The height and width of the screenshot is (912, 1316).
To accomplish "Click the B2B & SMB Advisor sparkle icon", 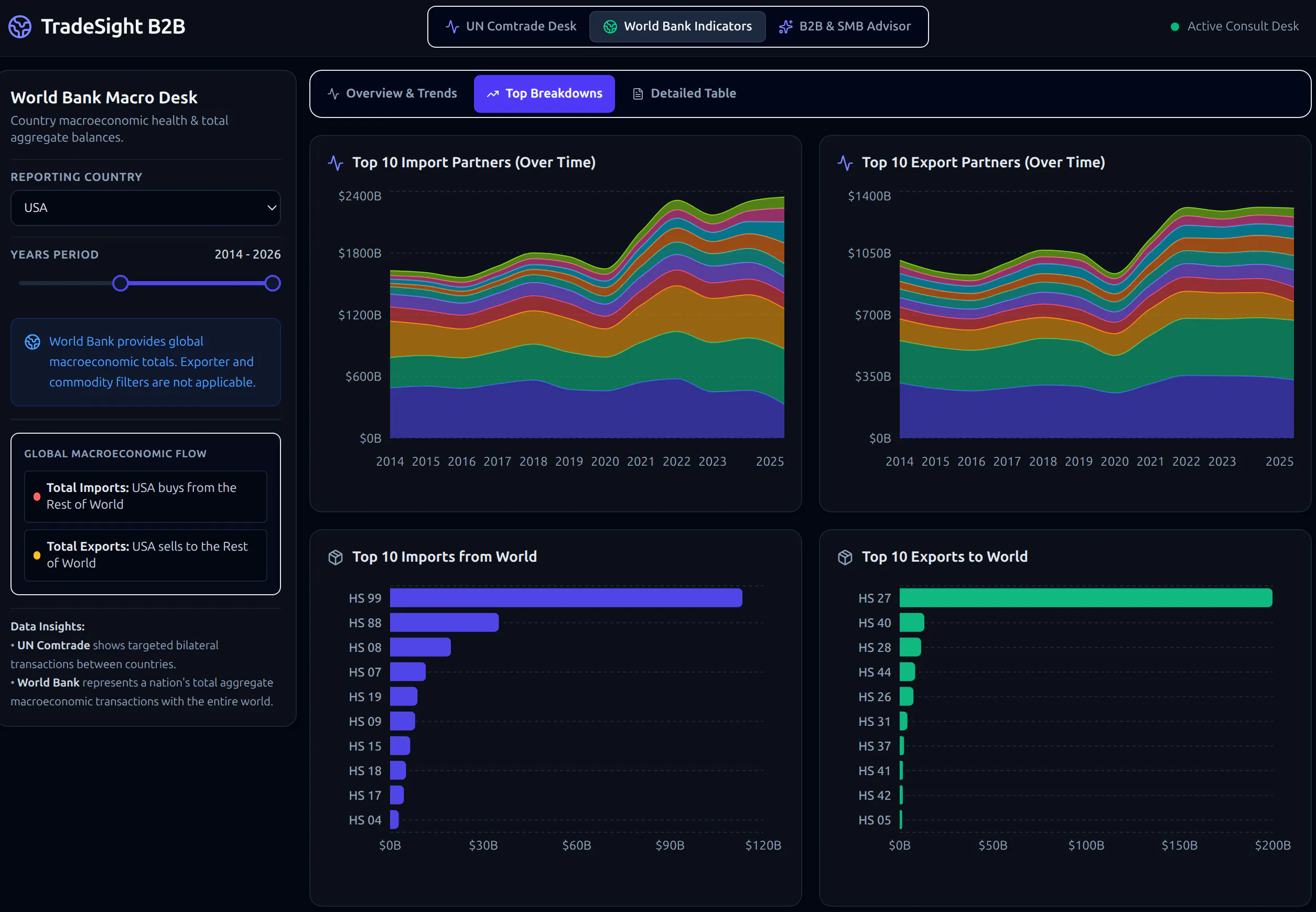I will click(x=786, y=27).
